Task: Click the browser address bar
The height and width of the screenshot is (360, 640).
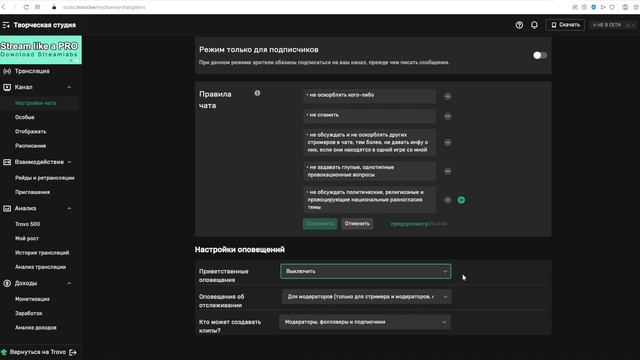Action: coord(104,7)
